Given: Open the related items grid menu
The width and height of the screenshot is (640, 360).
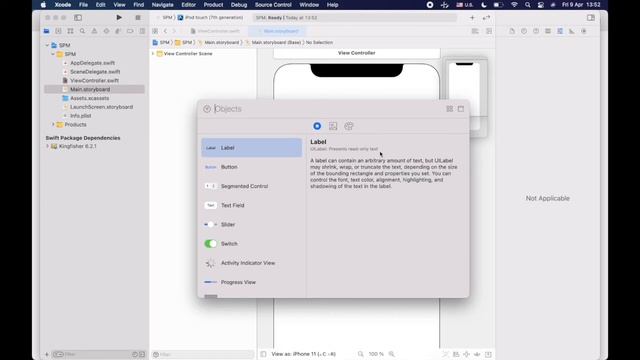Looking at the screenshot, I should [155, 31].
